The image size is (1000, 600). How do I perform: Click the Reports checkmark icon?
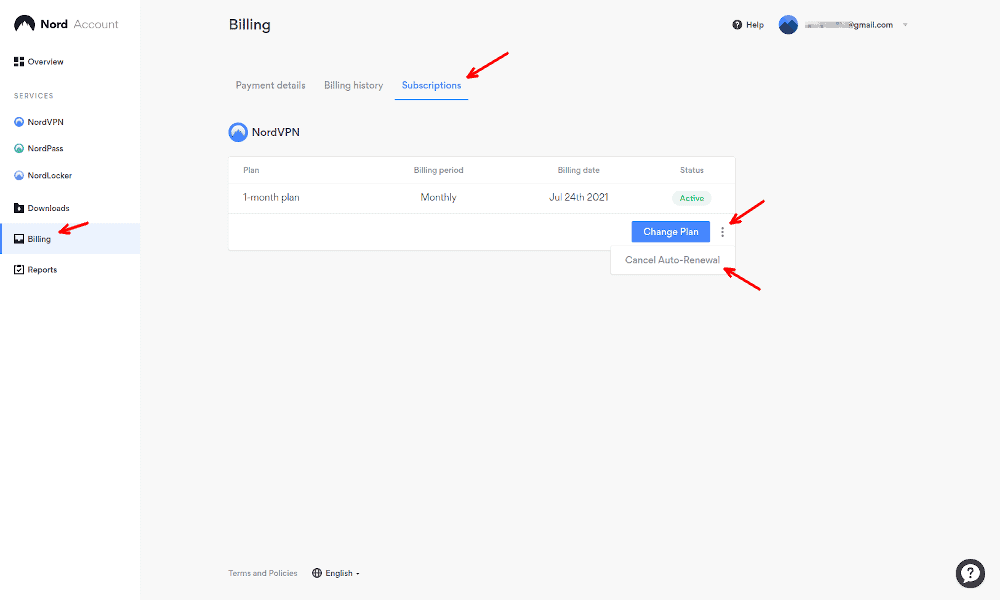[x=18, y=270]
